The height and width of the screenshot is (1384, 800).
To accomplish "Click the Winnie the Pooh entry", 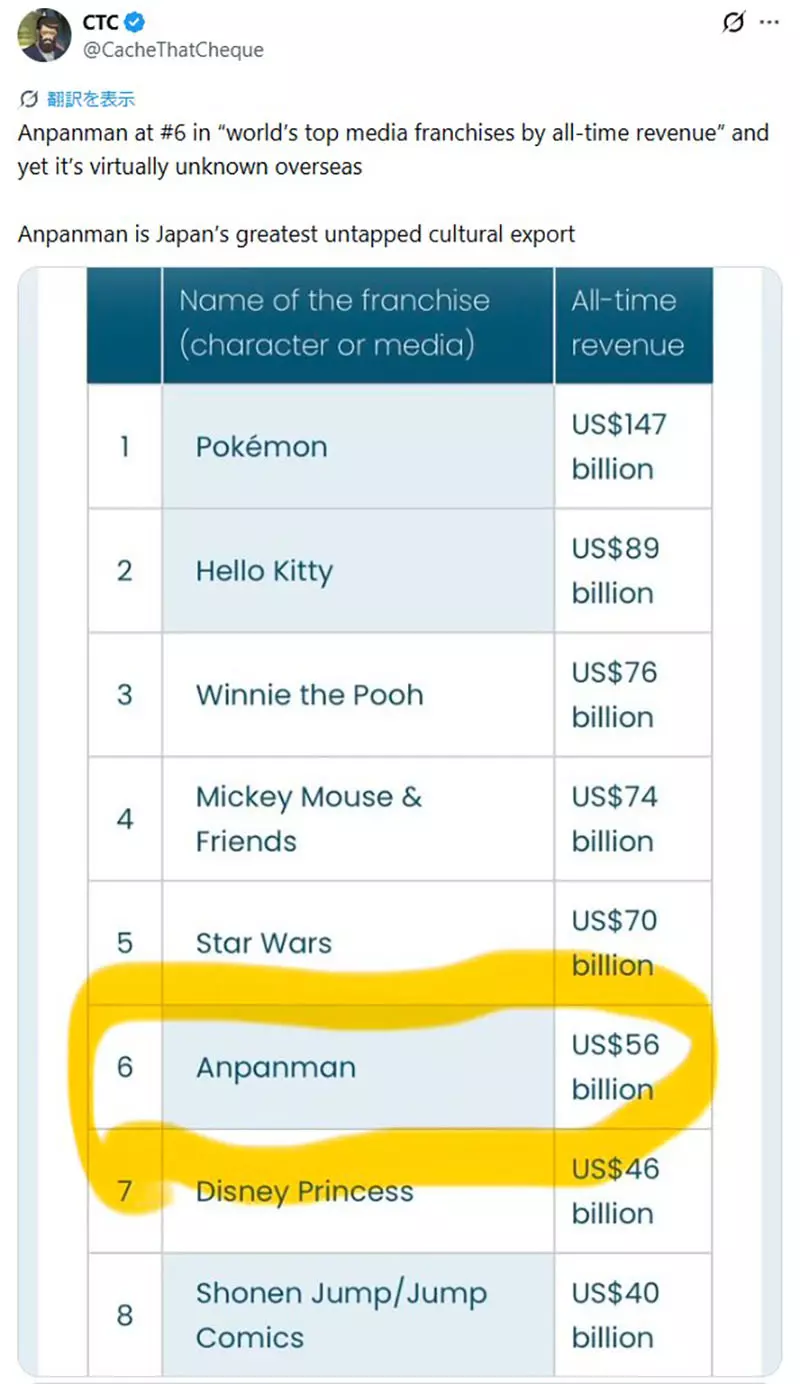I will (309, 695).
